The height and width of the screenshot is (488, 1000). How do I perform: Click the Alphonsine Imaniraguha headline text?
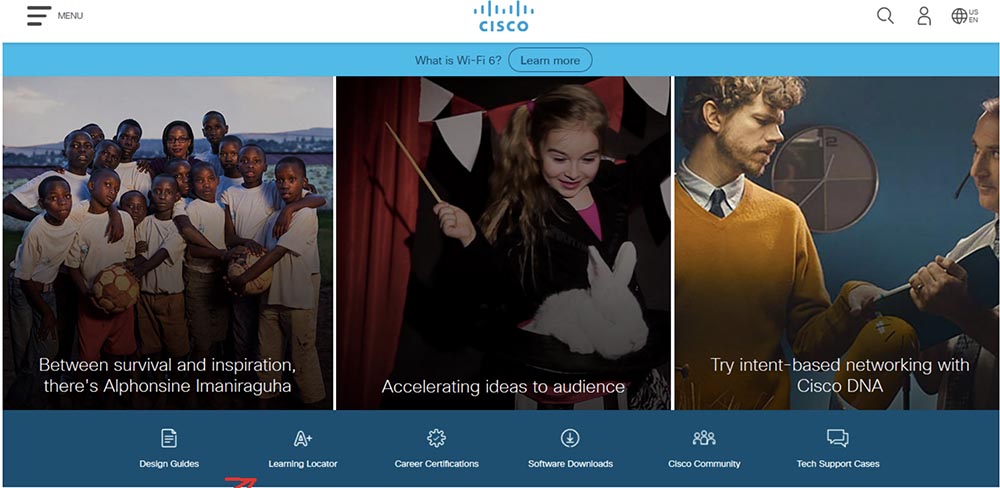pyautogui.click(x=168, y=375)
